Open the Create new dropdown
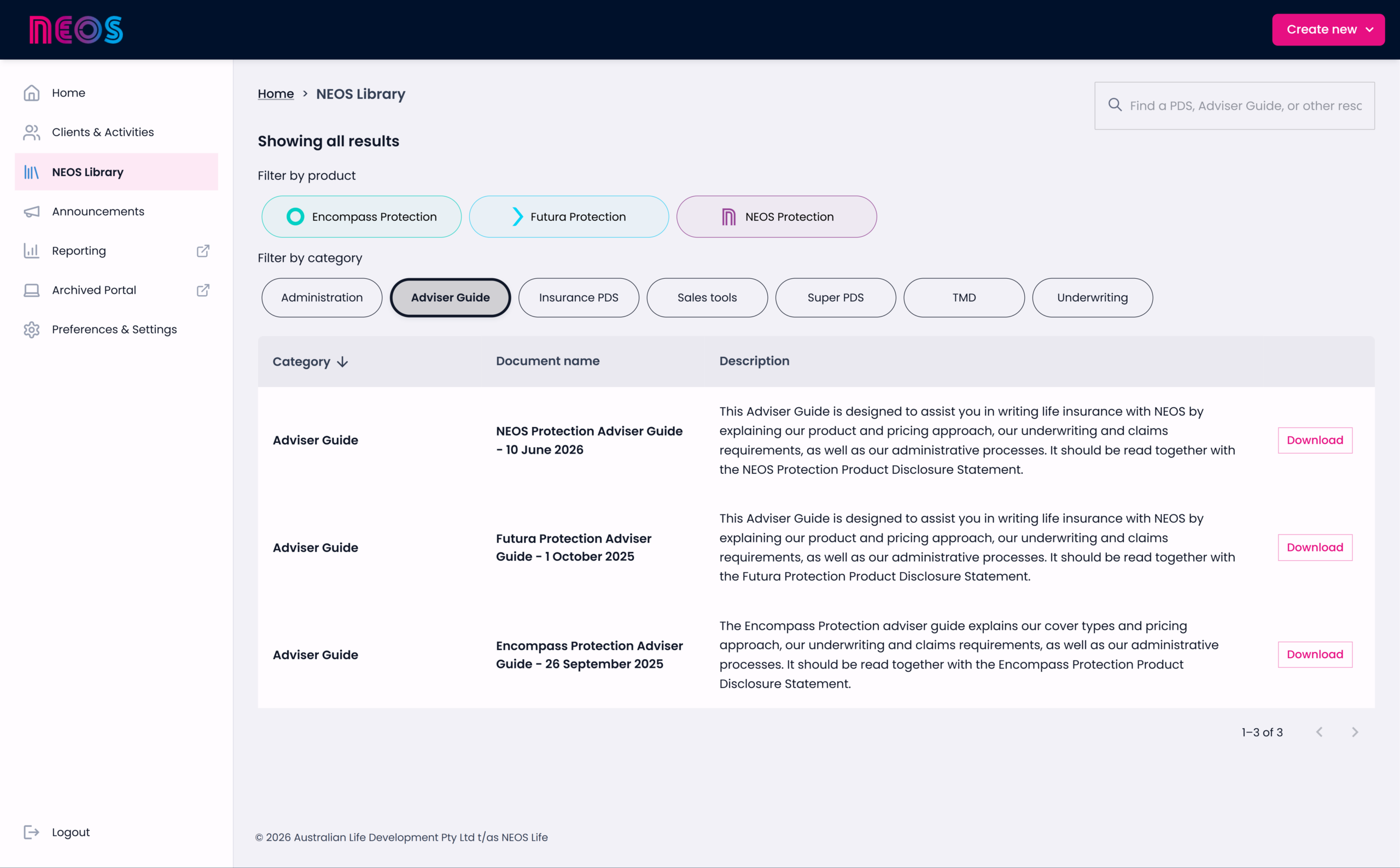Viewport: 1400px width, 868px height. coord(1328,30)
